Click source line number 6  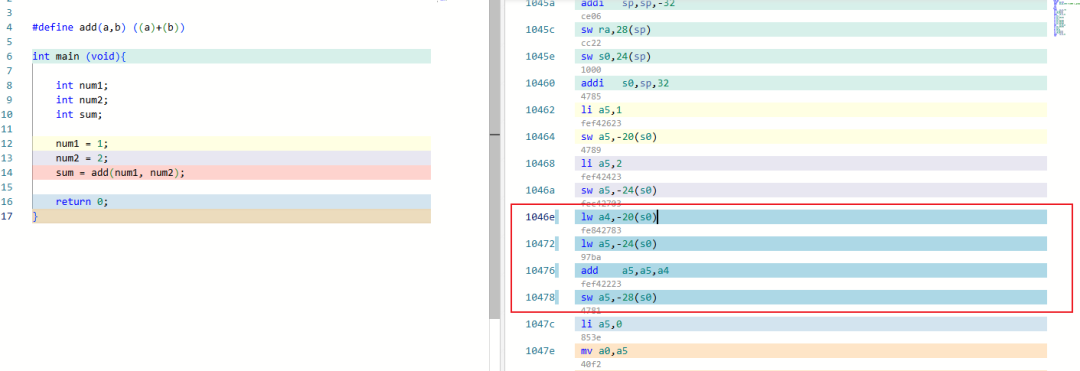[x=10, y=56]
